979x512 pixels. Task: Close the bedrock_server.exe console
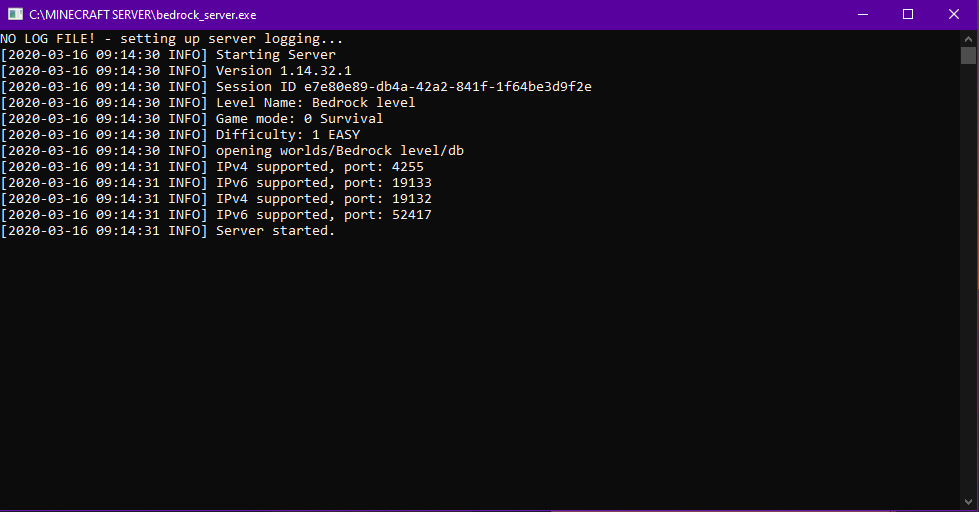[x=954, y=14]
